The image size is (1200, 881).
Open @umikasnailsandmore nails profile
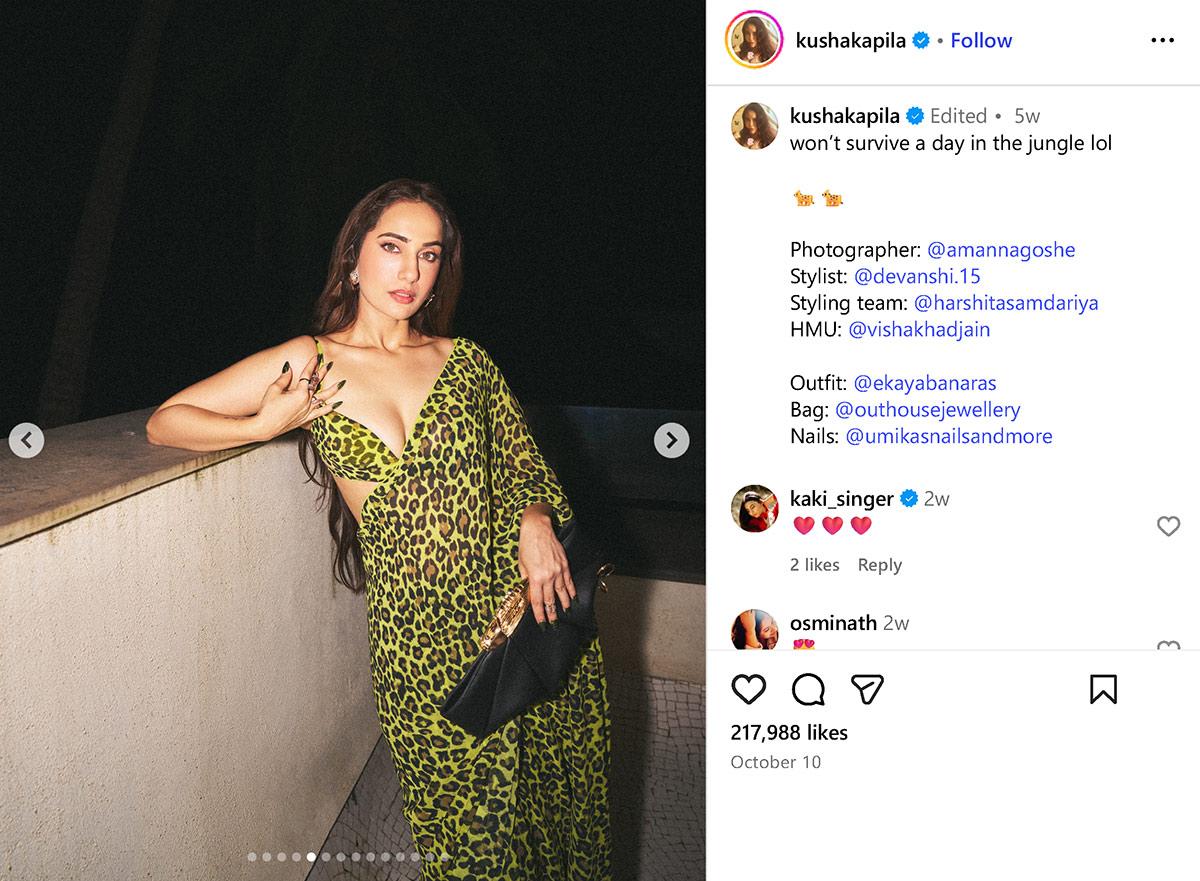click(948, 436)
